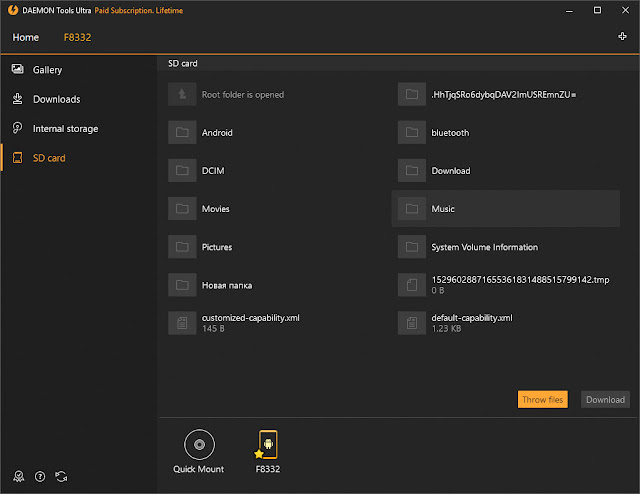Click the Throw files button
This screenshot has width=640, height=494.
(542, 400)
